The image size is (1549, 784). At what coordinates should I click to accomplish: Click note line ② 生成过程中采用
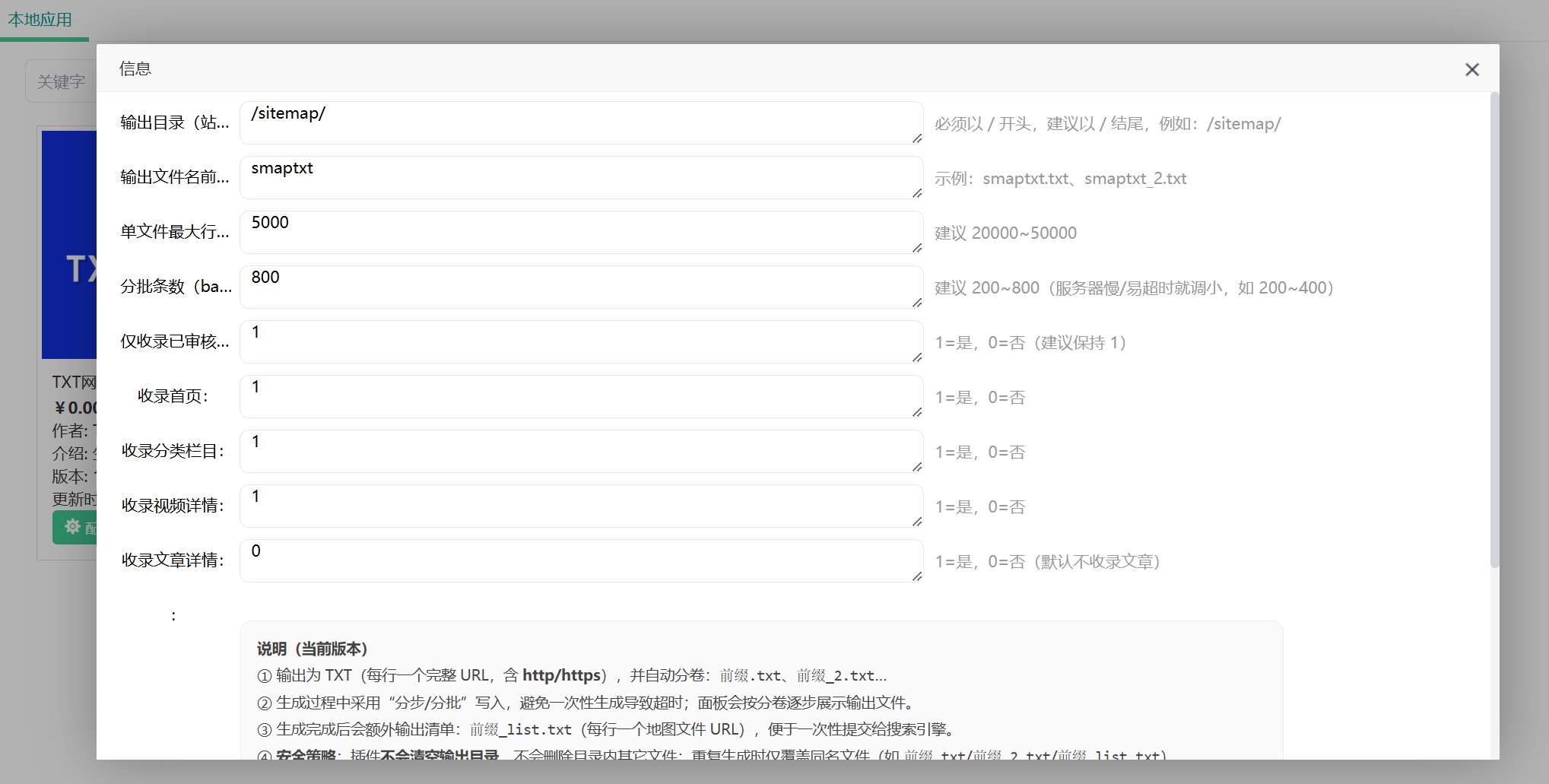(588, 703)
